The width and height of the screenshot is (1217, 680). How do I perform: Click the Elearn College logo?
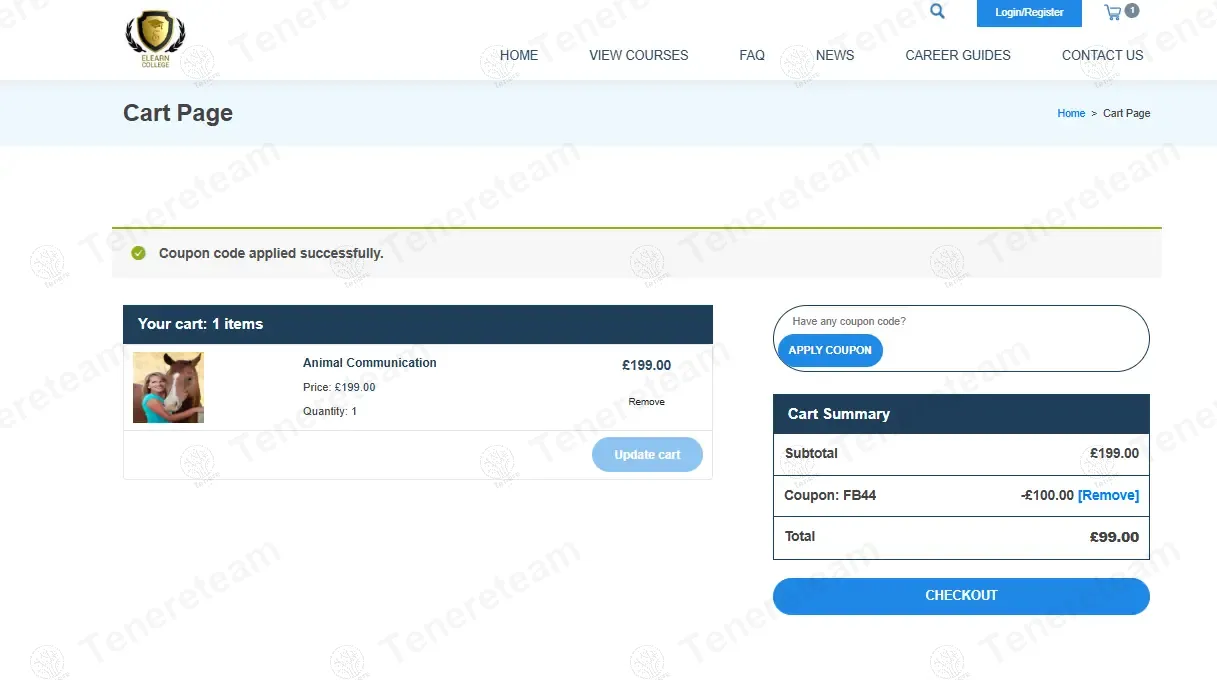tap(155, 39)
